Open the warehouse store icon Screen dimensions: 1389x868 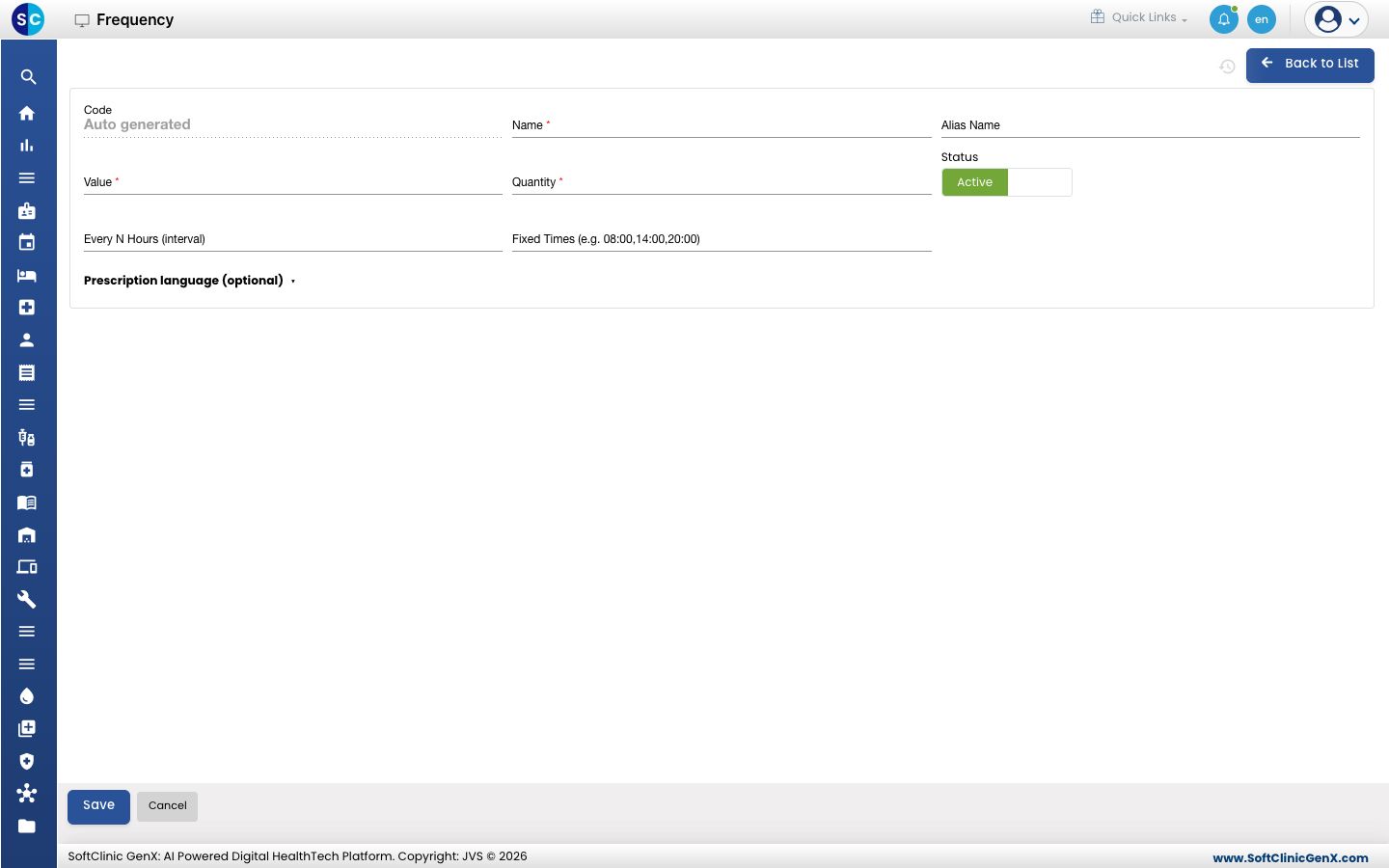pyautogui.click(x=27, y=535)
